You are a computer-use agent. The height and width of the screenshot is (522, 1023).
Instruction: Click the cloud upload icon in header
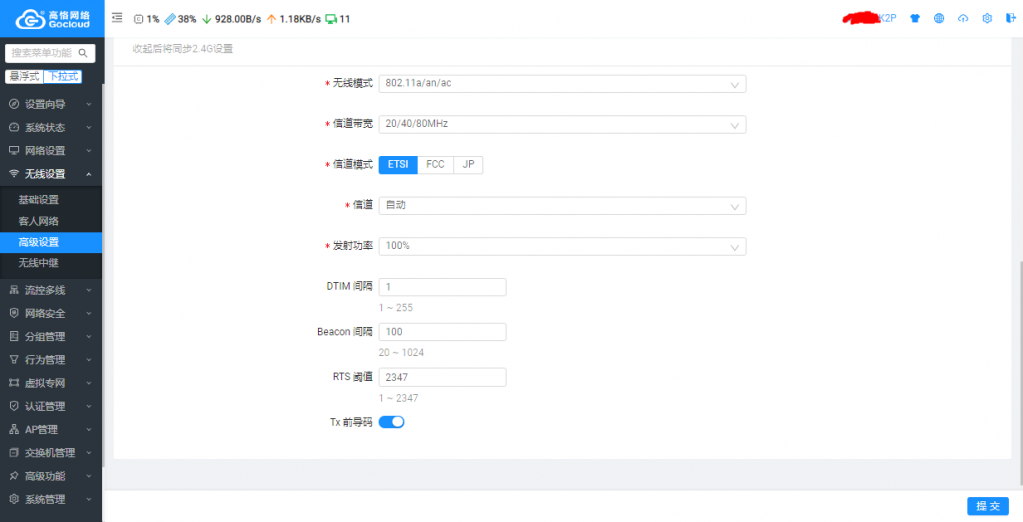click(x=963, y=18)
